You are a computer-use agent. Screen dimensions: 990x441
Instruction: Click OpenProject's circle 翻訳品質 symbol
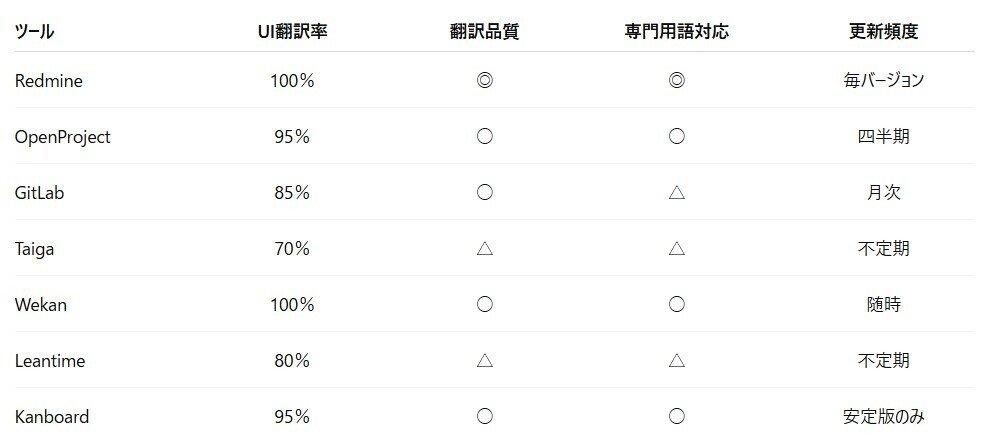485,137
